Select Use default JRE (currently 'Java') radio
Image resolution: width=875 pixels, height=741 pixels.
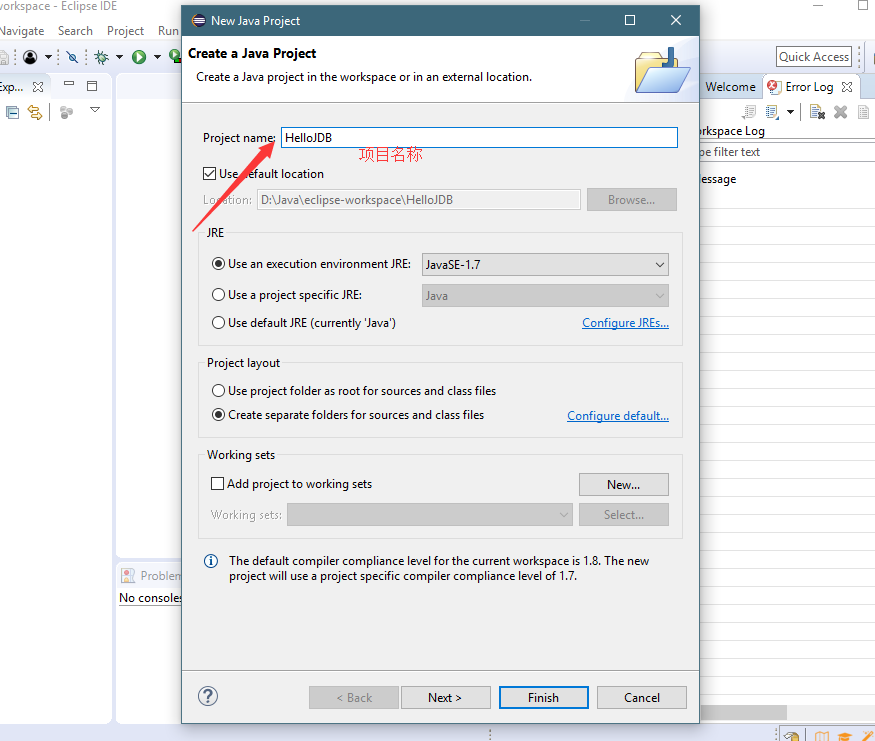(x=218, y=323)
